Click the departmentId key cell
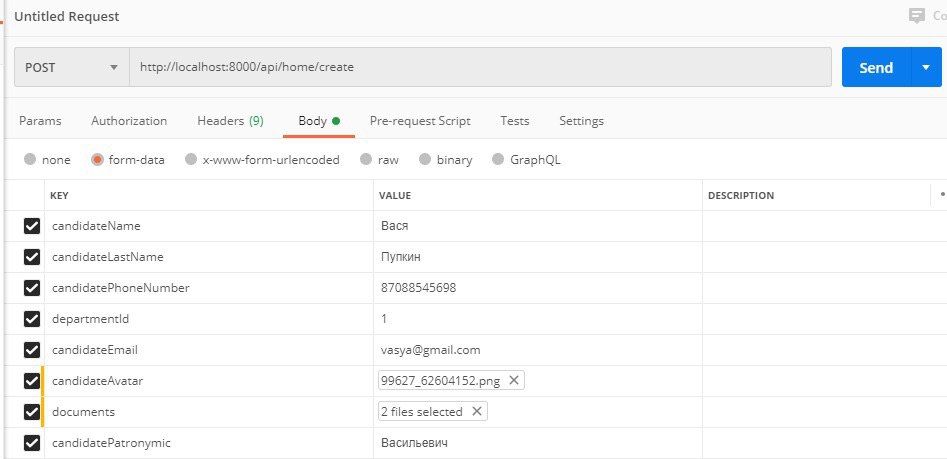Viewport: 947px width, 459px height. click(209, 319)
